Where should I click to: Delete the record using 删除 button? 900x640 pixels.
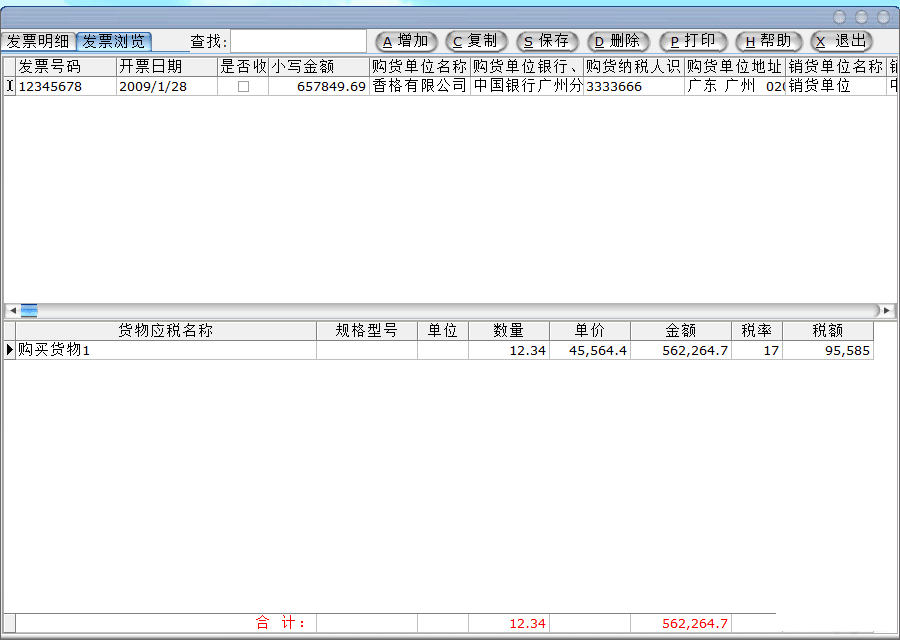pyautogui.click(x=618, y=41)
